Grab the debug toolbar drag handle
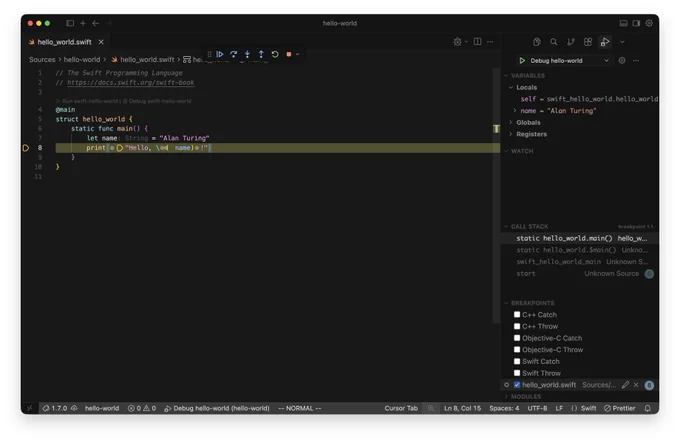This screenshot has width=680, height=442. click(x=209, y=54)
